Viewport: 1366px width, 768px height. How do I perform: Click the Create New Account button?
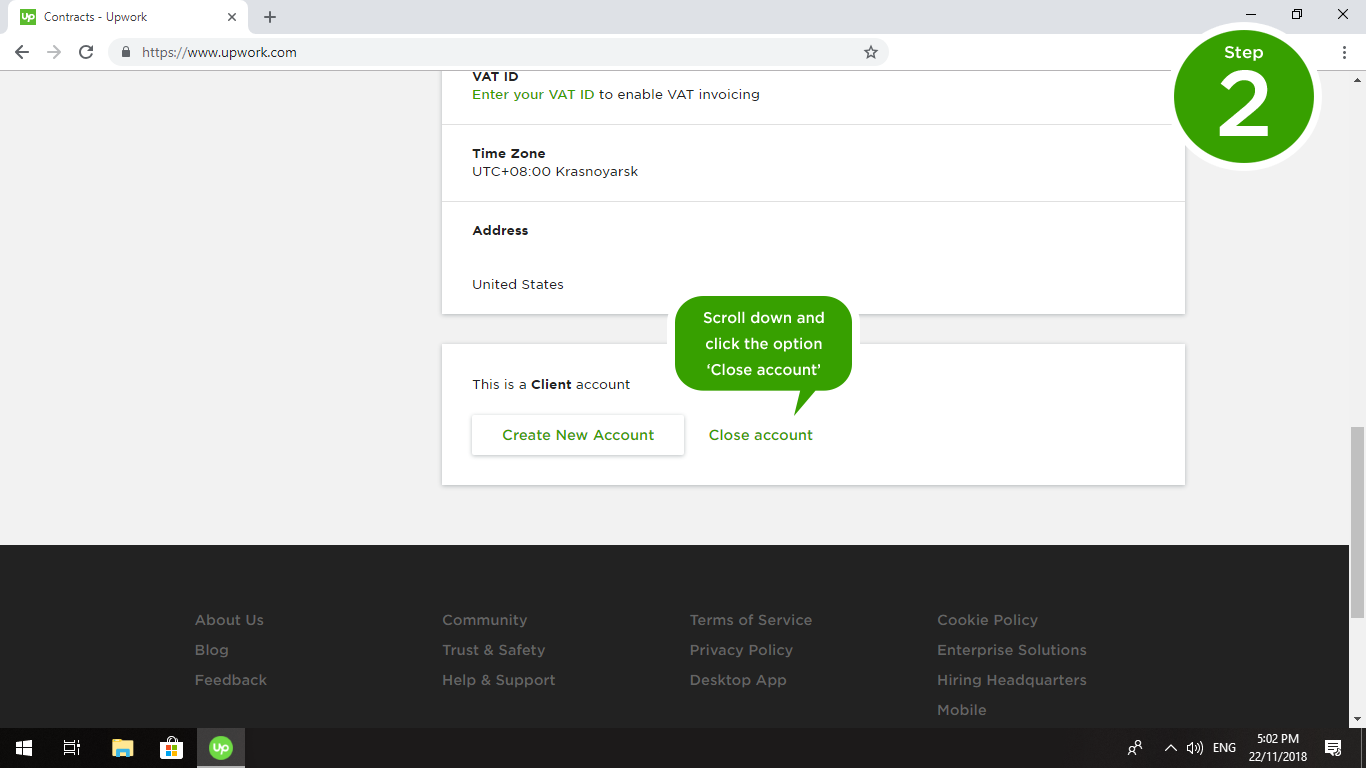click(578, 435)
